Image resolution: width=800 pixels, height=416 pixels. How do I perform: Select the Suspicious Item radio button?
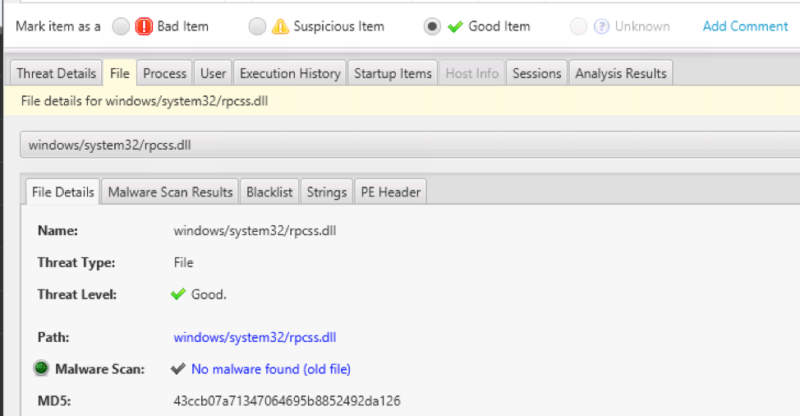point(257,27)
